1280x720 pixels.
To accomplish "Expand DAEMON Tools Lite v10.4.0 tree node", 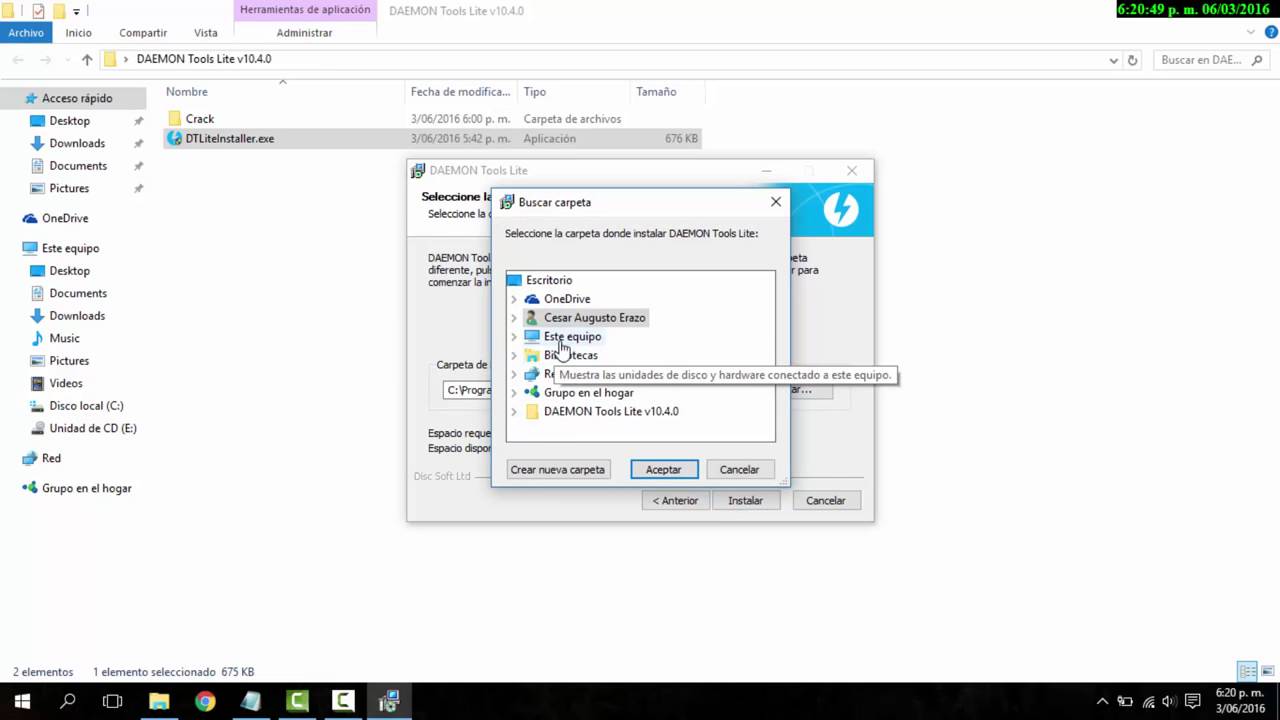I will point(514,412).
